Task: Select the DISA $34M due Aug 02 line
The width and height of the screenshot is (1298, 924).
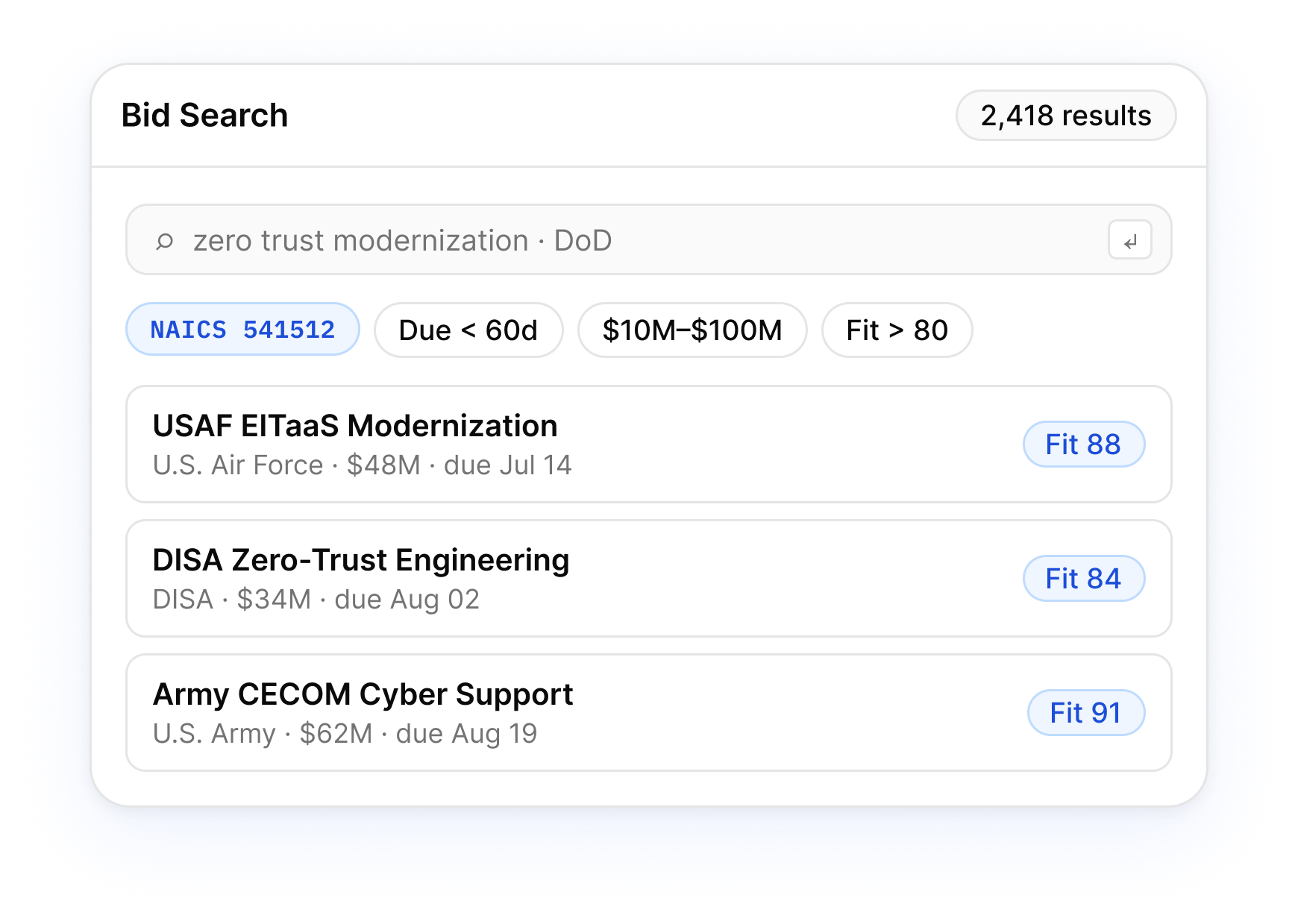Action: coord(316,600)
